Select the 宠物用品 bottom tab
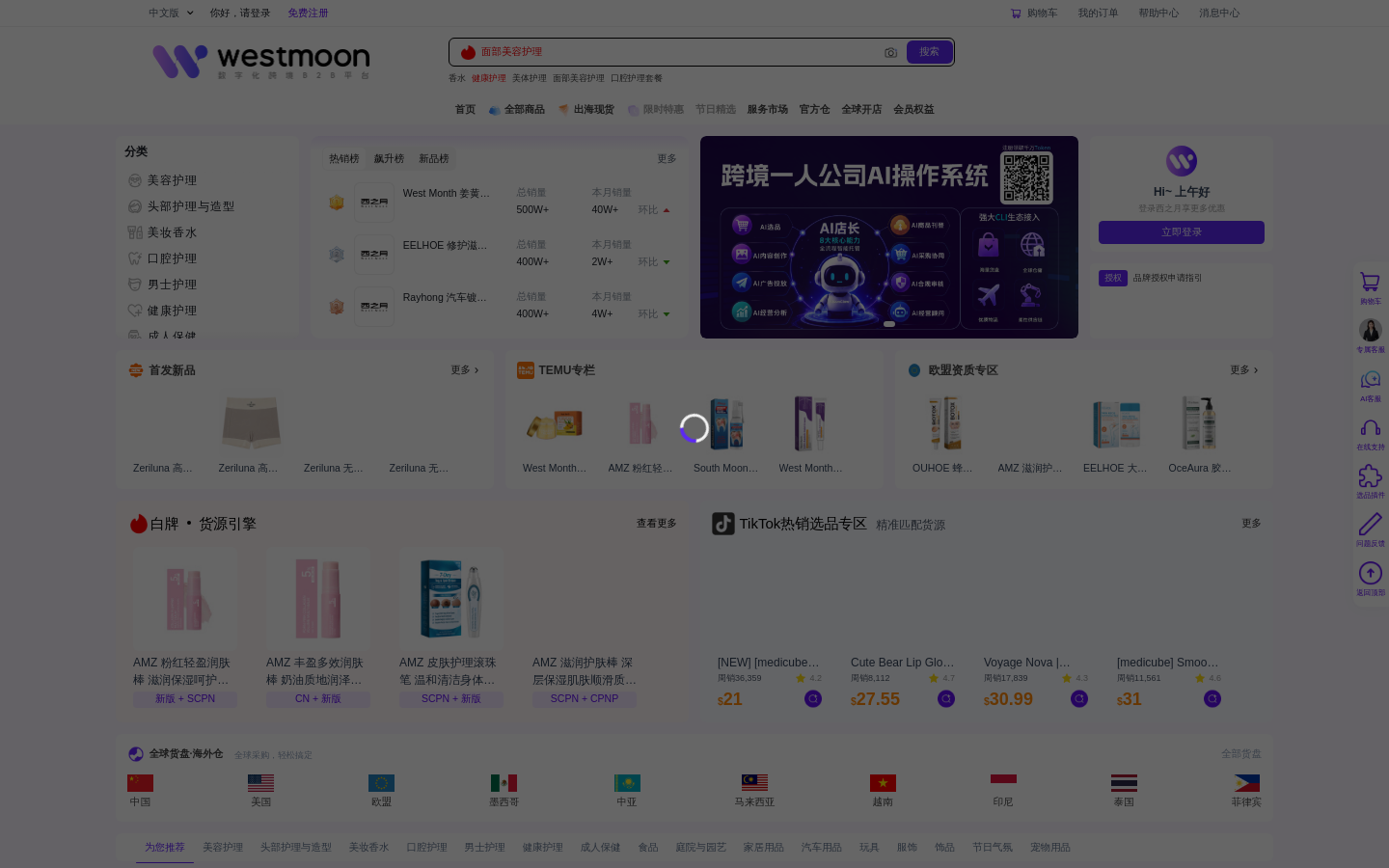Image resolution: width=1389 pixels, height=868 pixels. pos(1050,848)
